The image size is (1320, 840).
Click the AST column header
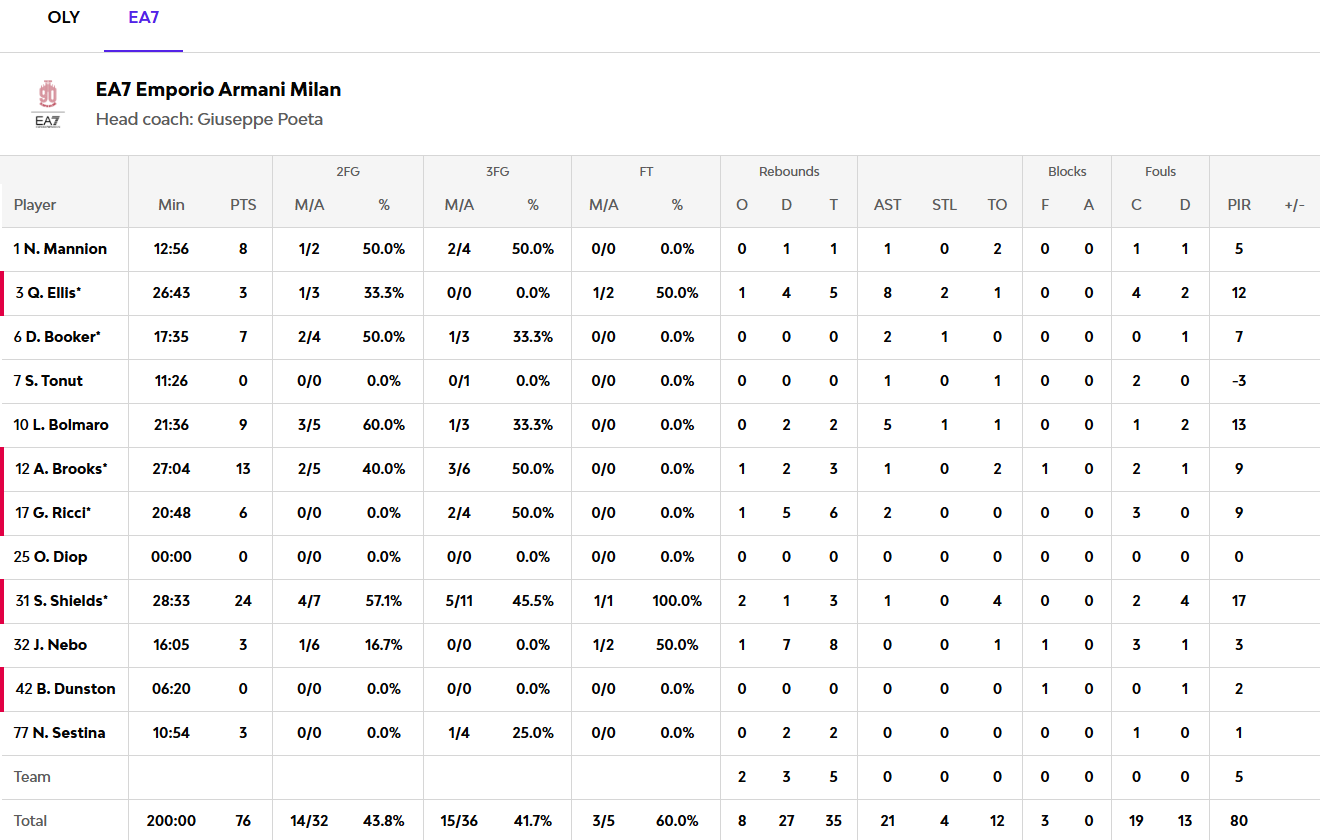[x=887, y=205]
